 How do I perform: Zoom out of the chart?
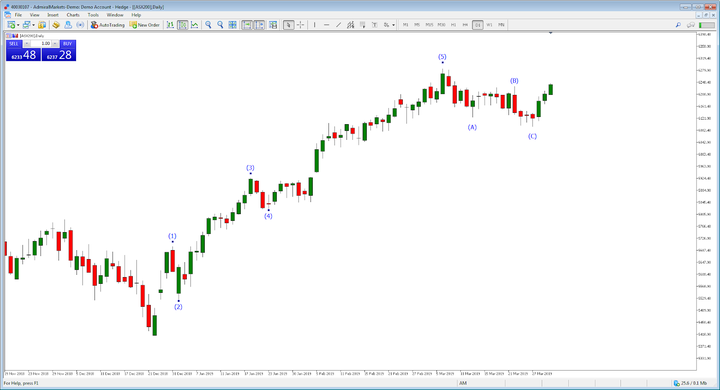(x=220, y=25)
